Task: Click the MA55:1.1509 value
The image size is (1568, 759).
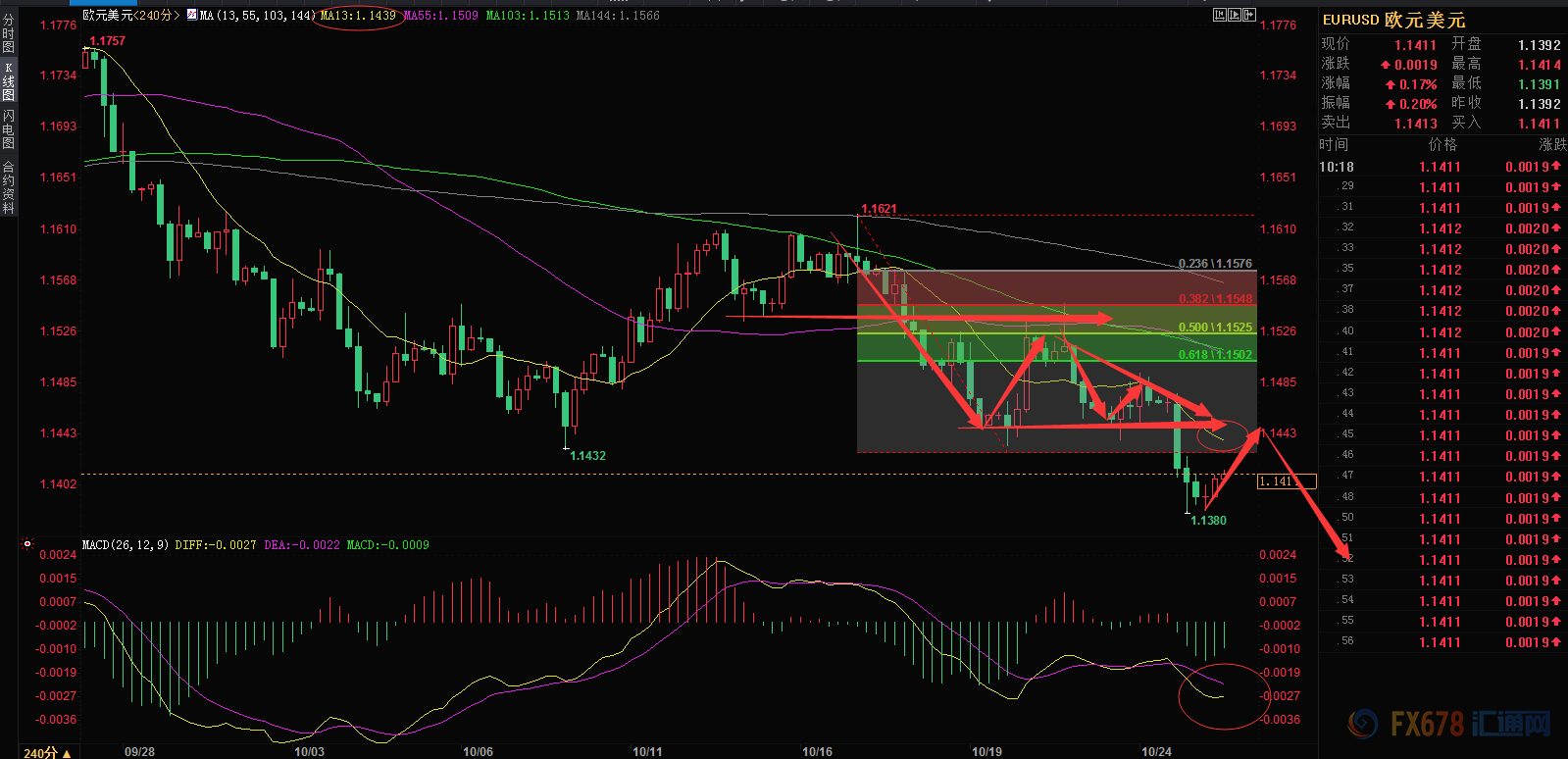Action: pyautogui.click(x=441, y=15)
